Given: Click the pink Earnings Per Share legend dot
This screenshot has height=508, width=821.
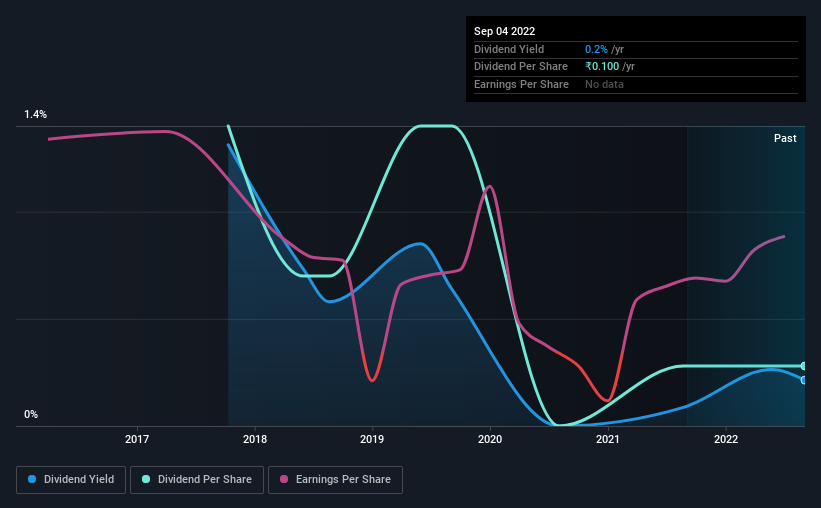Looking at the screenshot, I should pyautogui.click(x=284, y=479).
